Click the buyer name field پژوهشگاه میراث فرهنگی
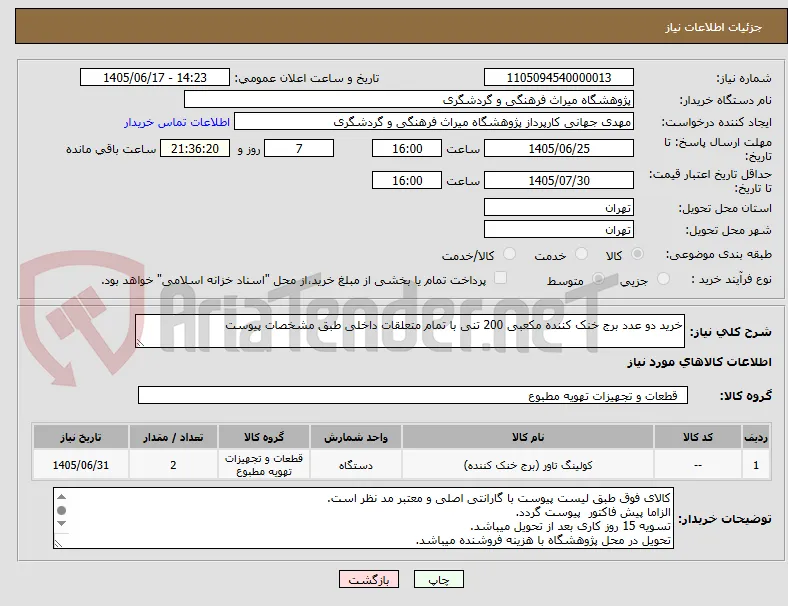788x606 pixels. 409,99
